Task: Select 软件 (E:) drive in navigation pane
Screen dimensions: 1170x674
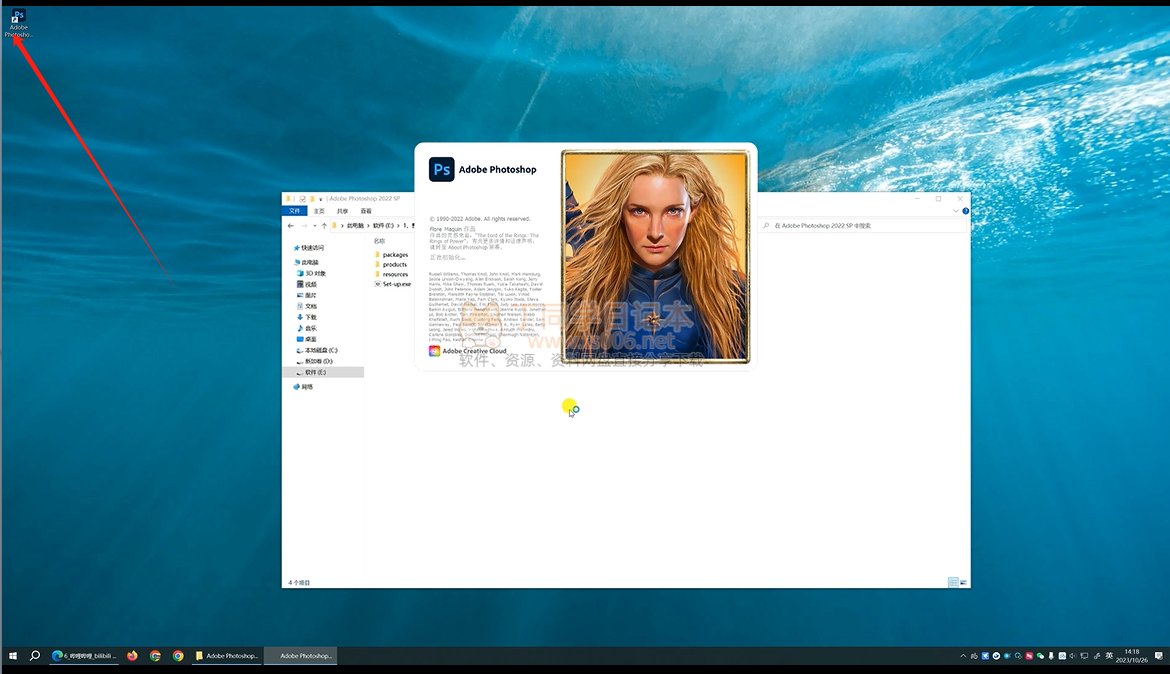Action: tap(315, 372)
